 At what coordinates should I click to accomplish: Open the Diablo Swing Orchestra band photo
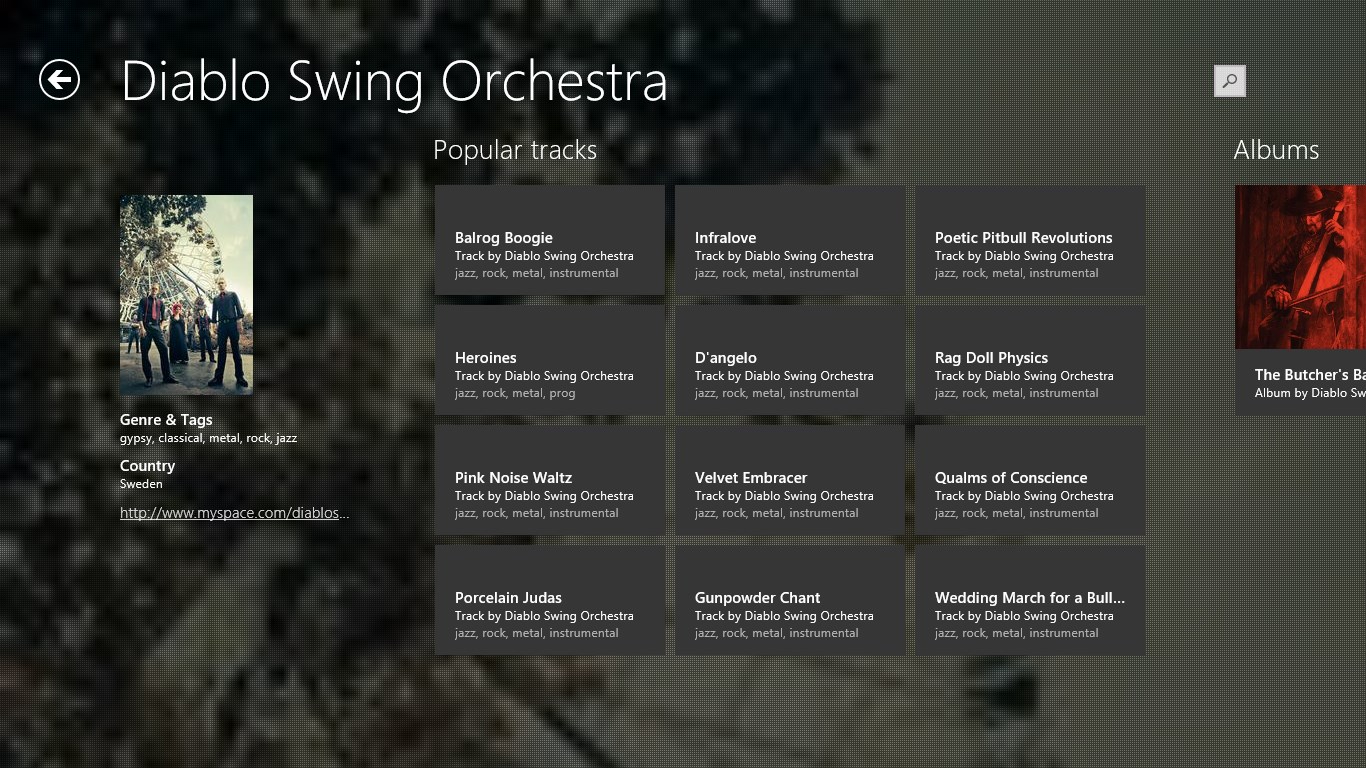[186, 294]
